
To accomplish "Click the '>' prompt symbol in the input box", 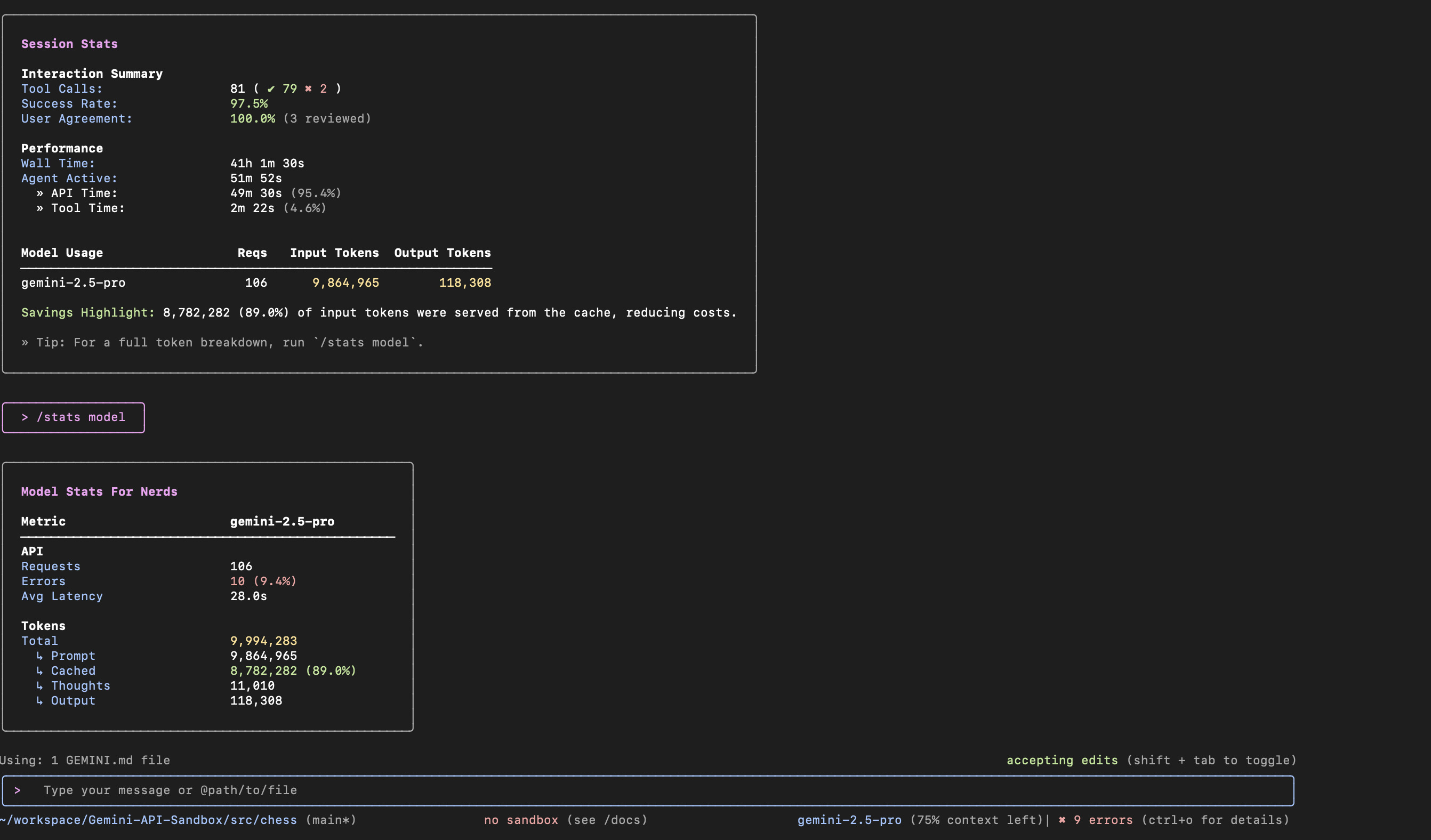I will tap(18, 790).
